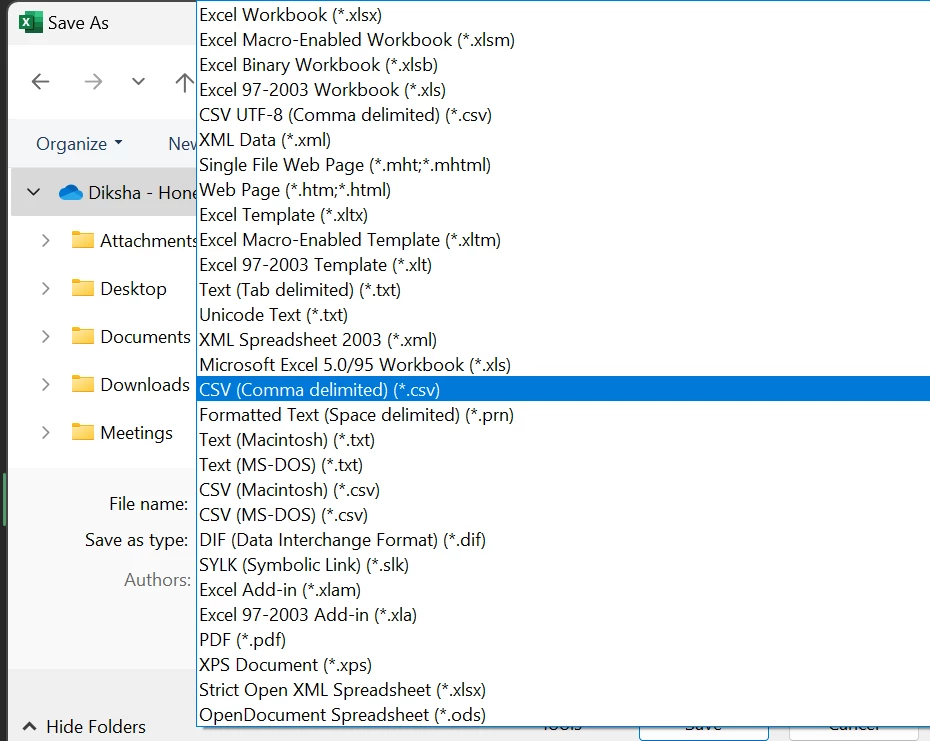Choose Formatted Text (Space delimited) (*.prn)
The image size is (930, 741).
563,415
